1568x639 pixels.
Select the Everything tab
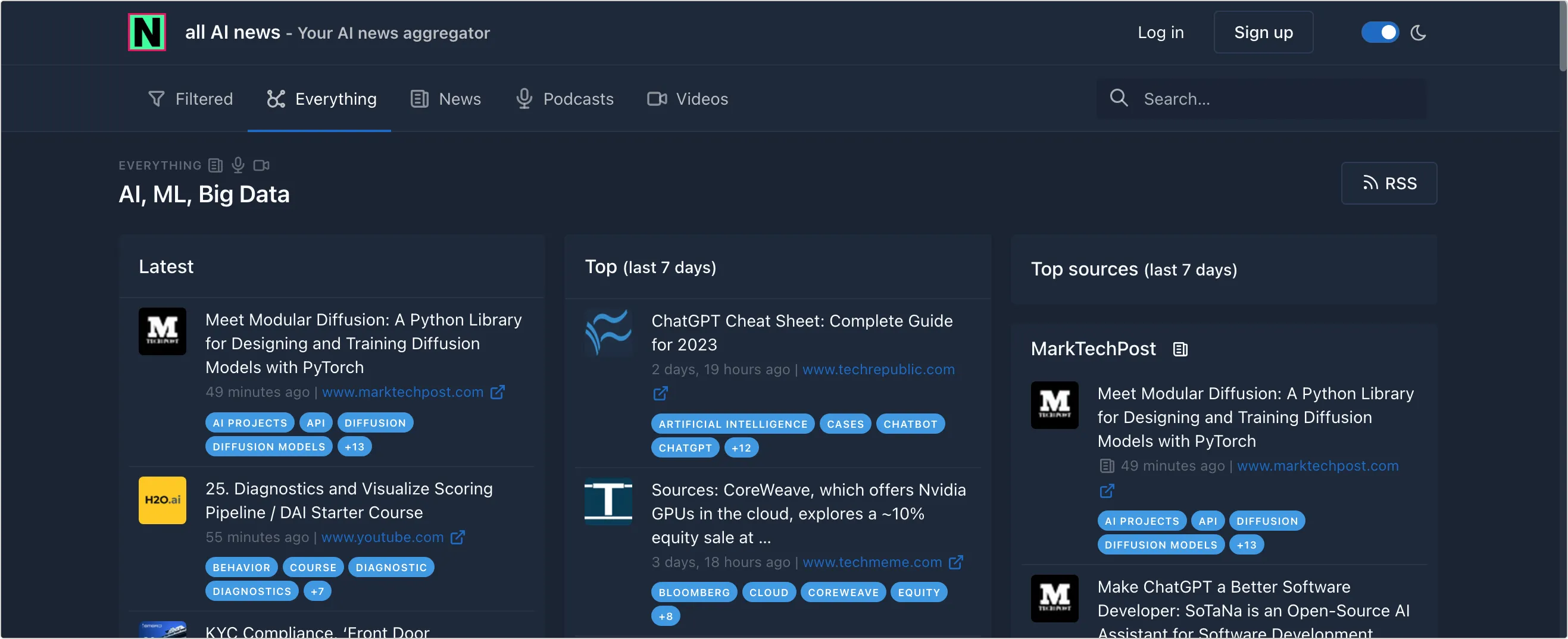321,99
